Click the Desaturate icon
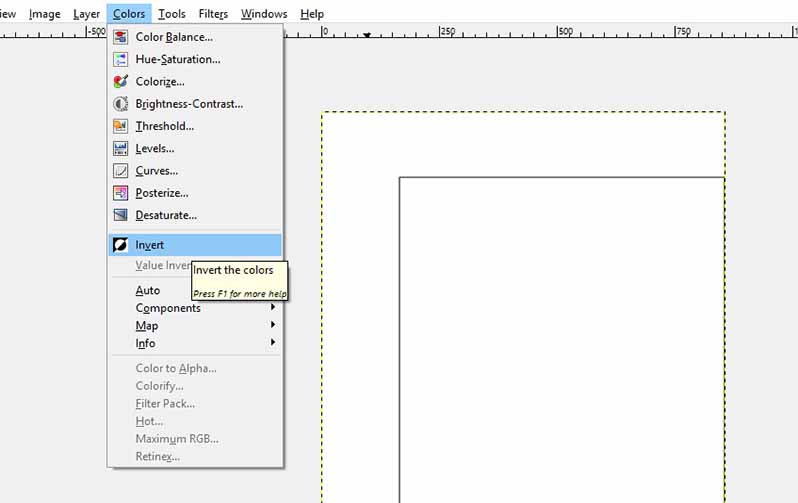The width and height of the screenshot is (798, 503). click(121, 215)
